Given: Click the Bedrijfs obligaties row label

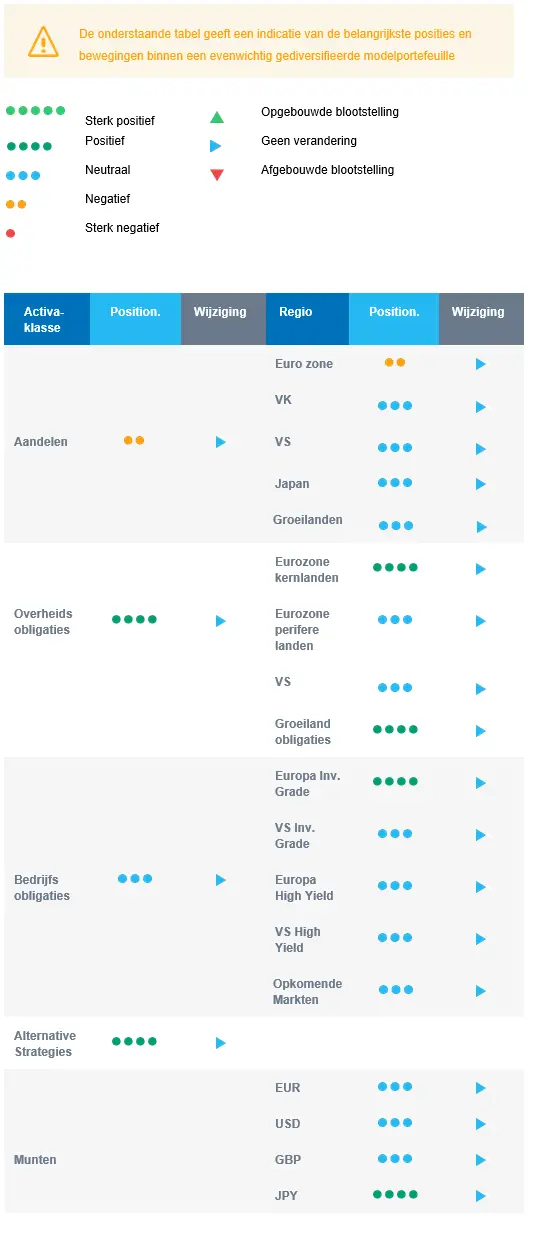Looking at the screenshot, I should [x=42, y=888].
